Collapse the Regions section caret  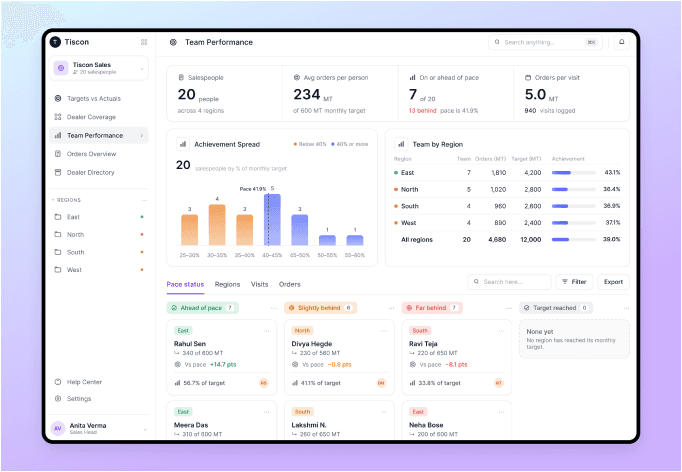pos(53,200)
